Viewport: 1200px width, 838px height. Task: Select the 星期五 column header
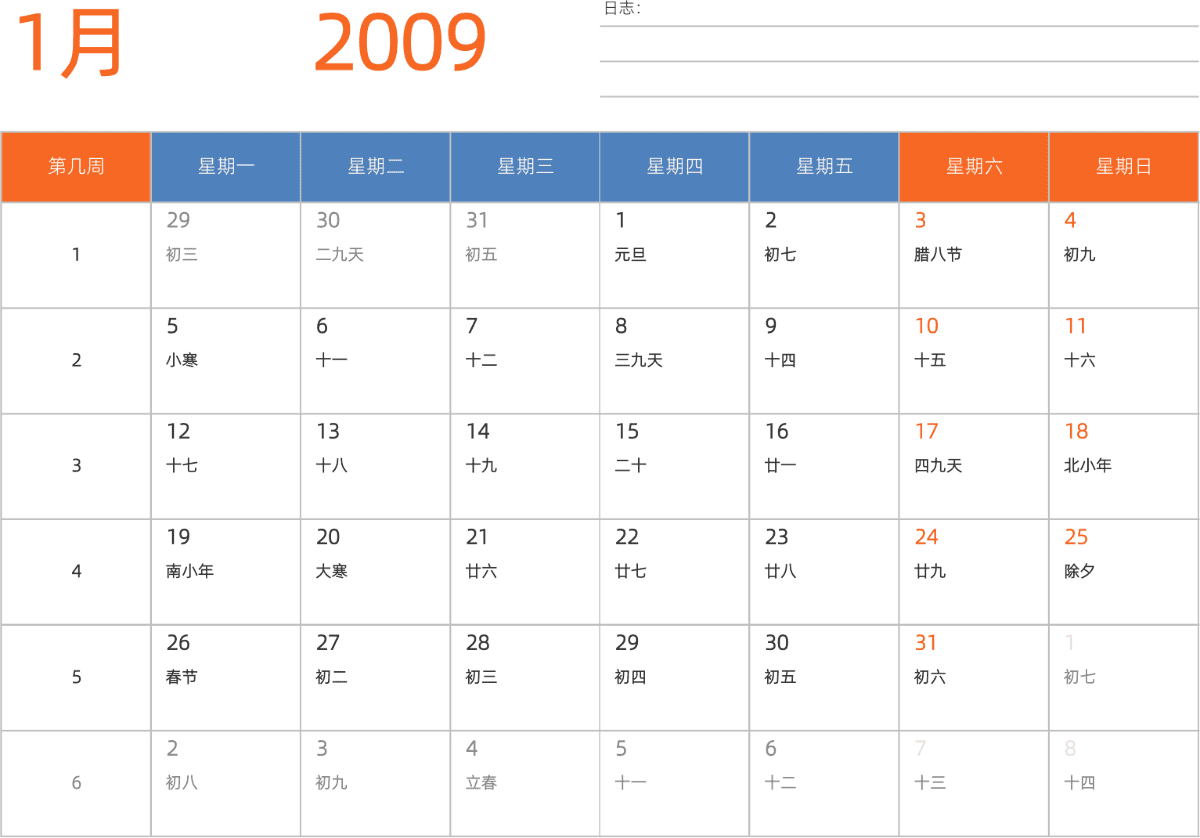[824, 167]
